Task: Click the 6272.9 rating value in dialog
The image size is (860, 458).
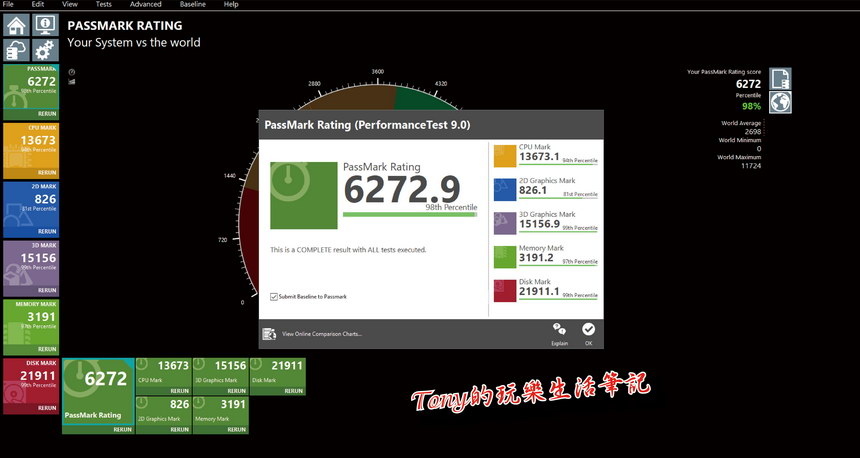Action: (401, 190)
